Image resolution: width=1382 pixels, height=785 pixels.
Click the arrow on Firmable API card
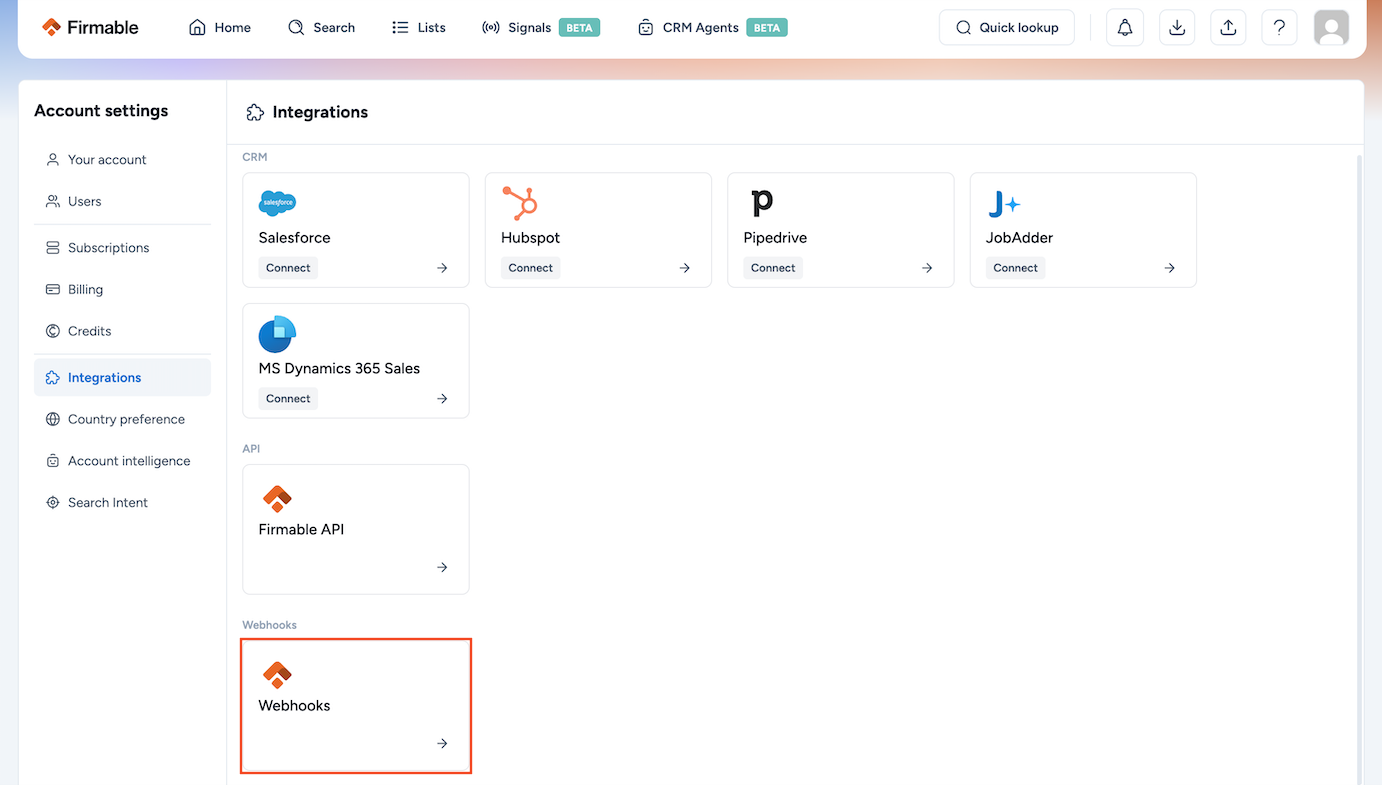(x=442, y=567)
